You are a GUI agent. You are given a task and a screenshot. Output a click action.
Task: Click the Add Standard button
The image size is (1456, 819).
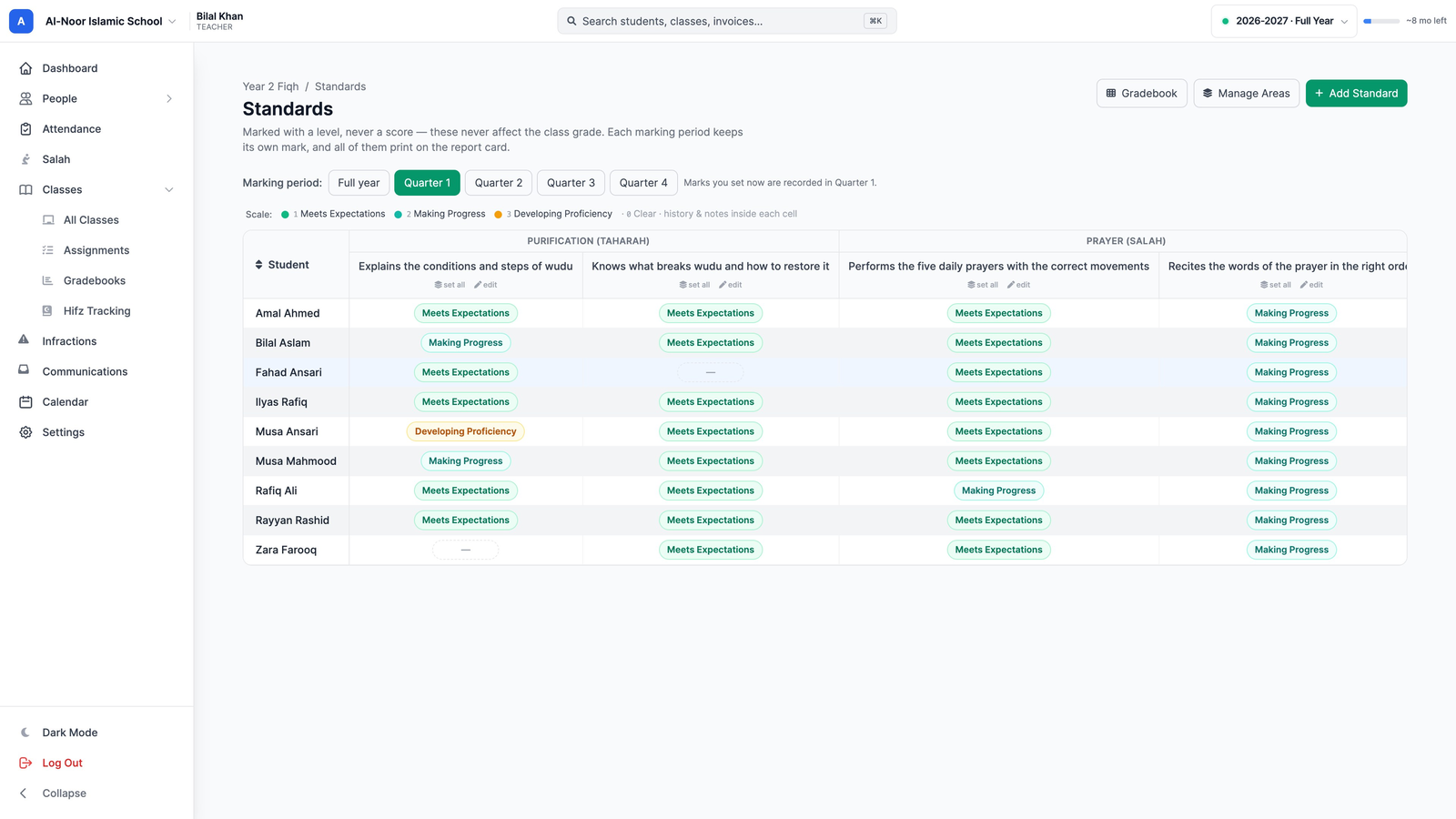[x=1356, y=93]
